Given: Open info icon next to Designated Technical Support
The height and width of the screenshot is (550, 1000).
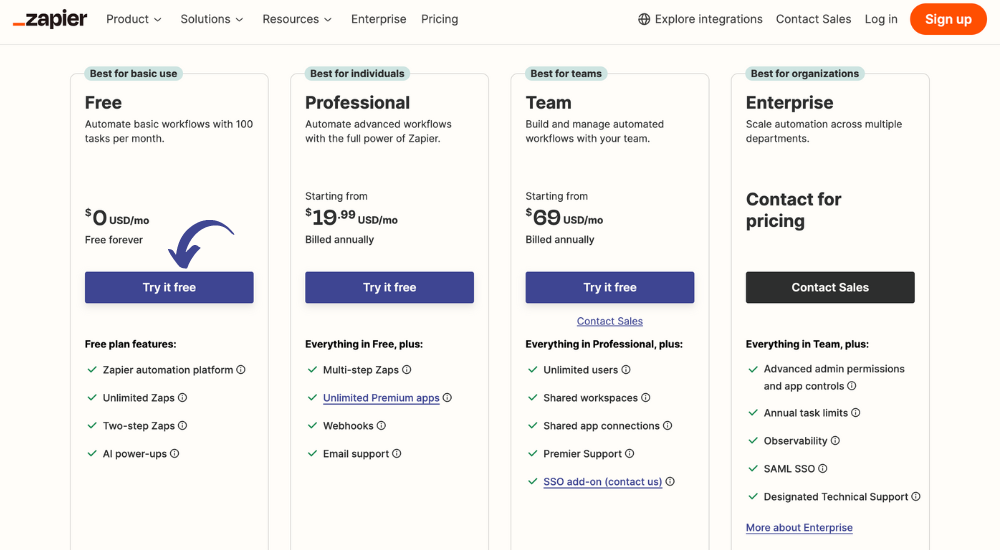Looking at the screenshot, I should click(x=916, y=496).
